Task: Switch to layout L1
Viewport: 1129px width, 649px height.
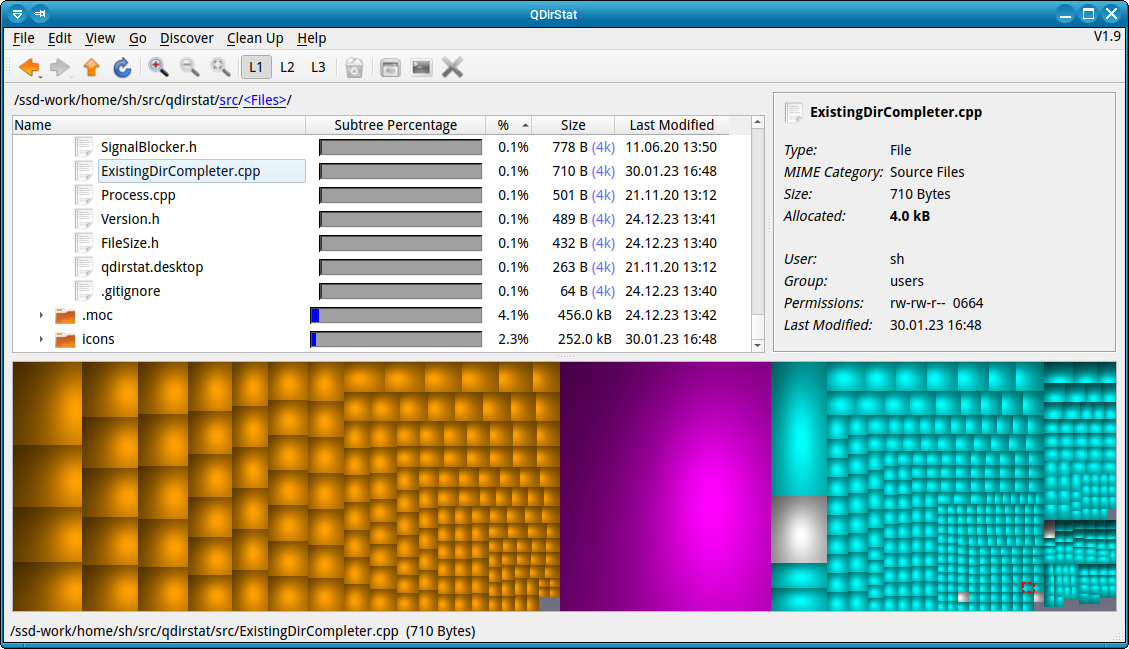Action: [256, 67]
